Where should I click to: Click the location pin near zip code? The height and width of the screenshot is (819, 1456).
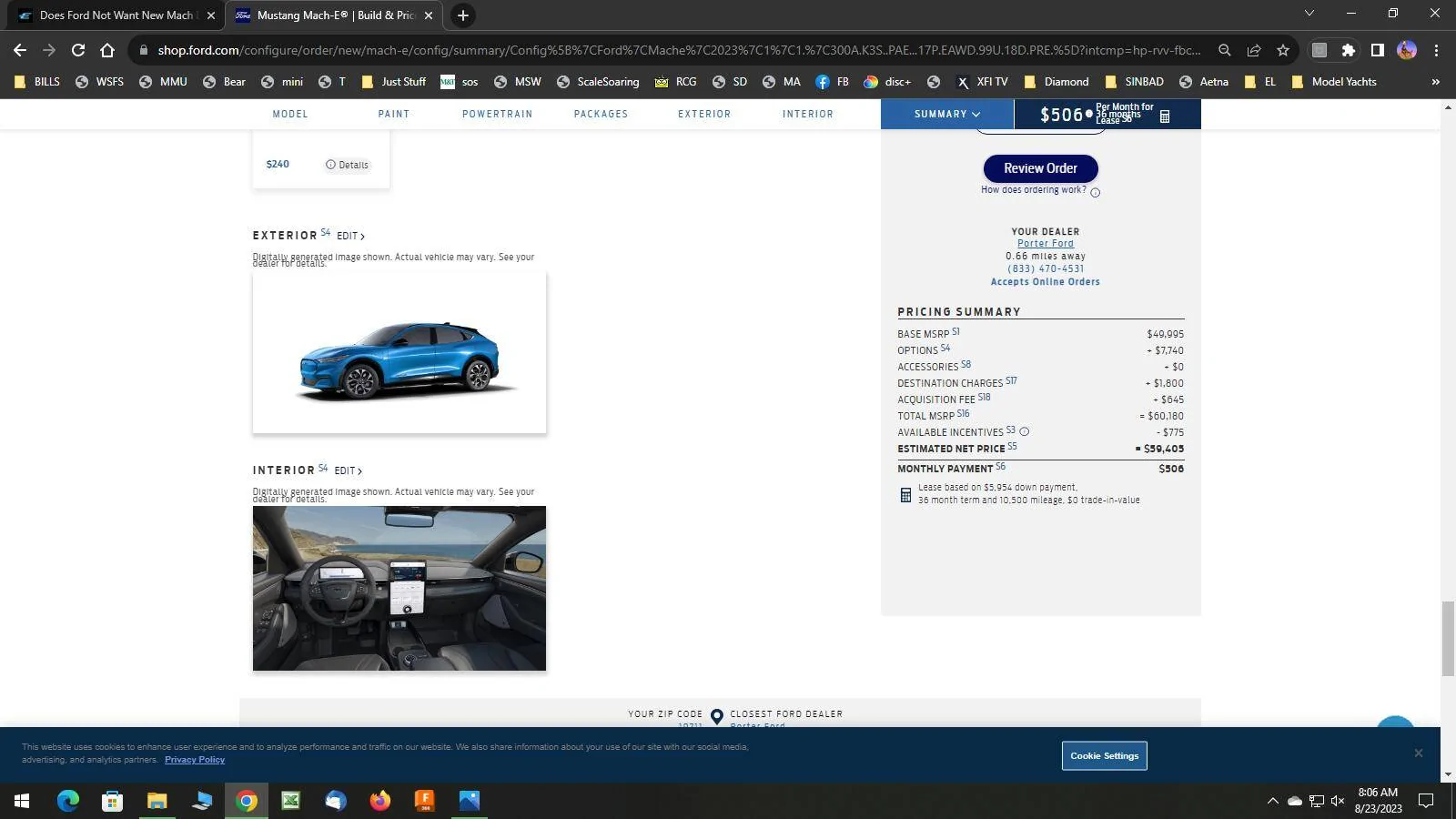[x=717, y=717]
